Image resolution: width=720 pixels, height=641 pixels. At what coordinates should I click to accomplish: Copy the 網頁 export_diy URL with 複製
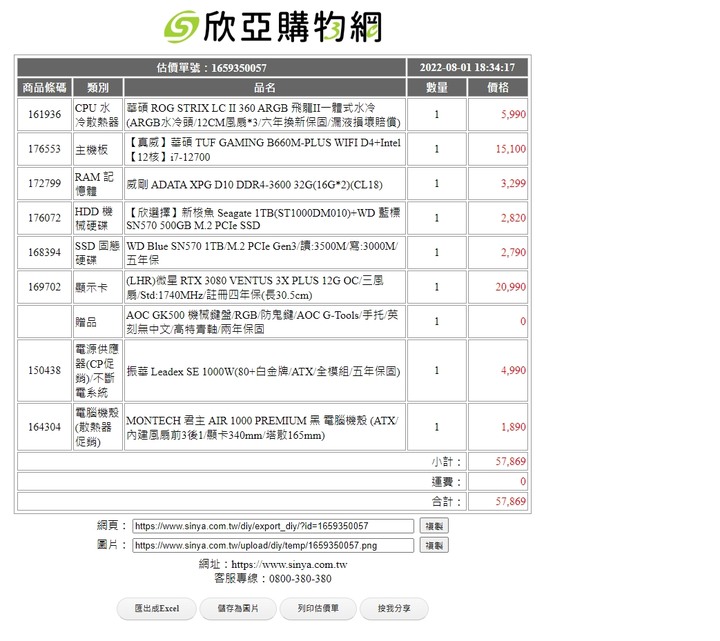coord(434,526)
